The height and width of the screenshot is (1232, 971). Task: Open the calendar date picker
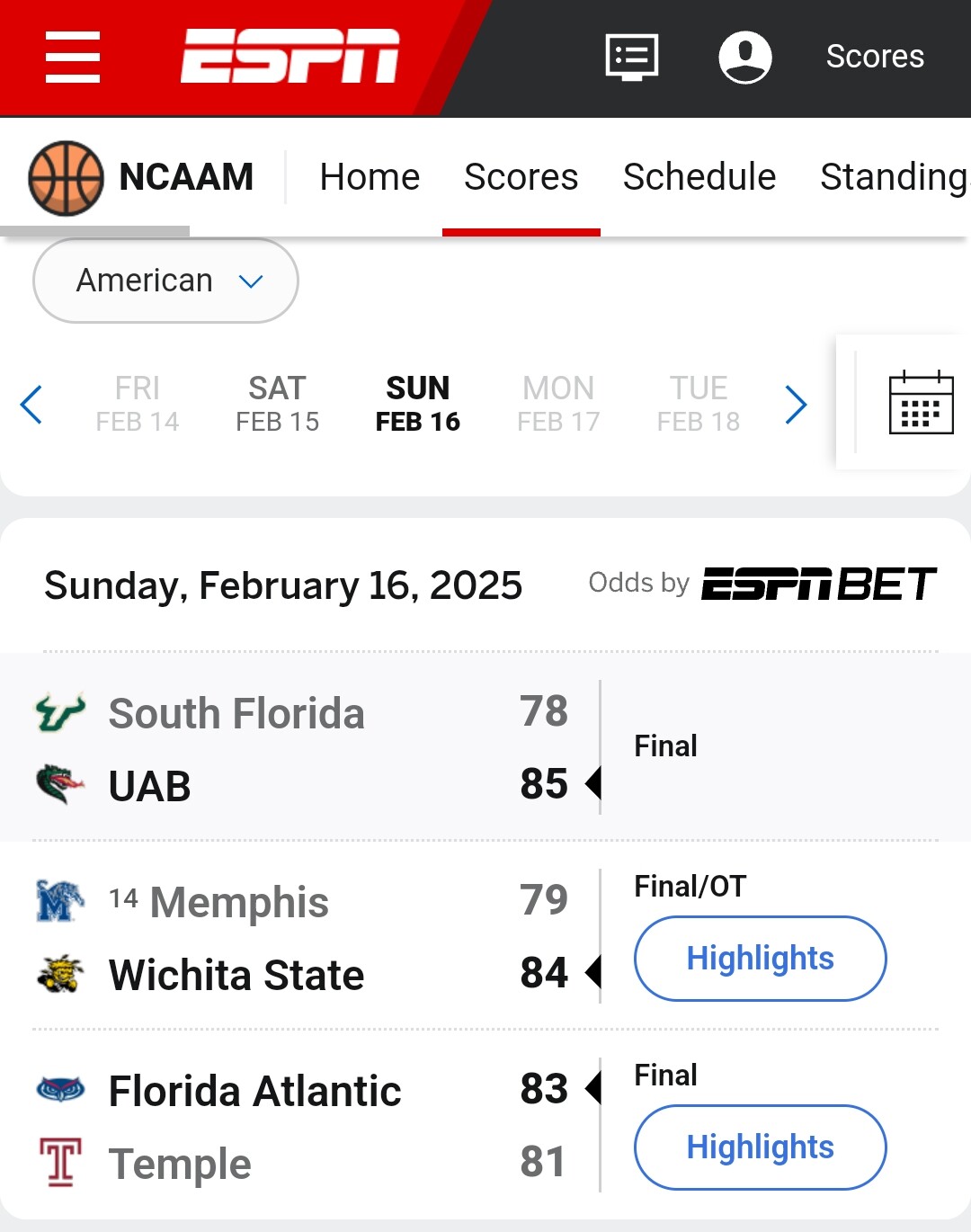click(921, 403)
